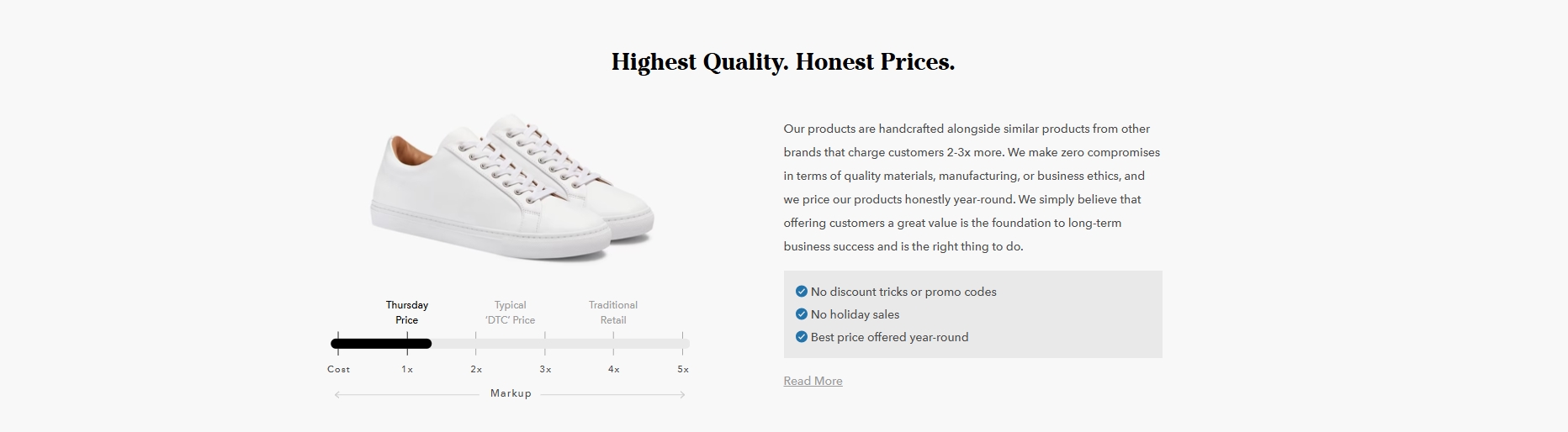
Task: Click the No holiday sales text
Action: (x=855, y=314)
